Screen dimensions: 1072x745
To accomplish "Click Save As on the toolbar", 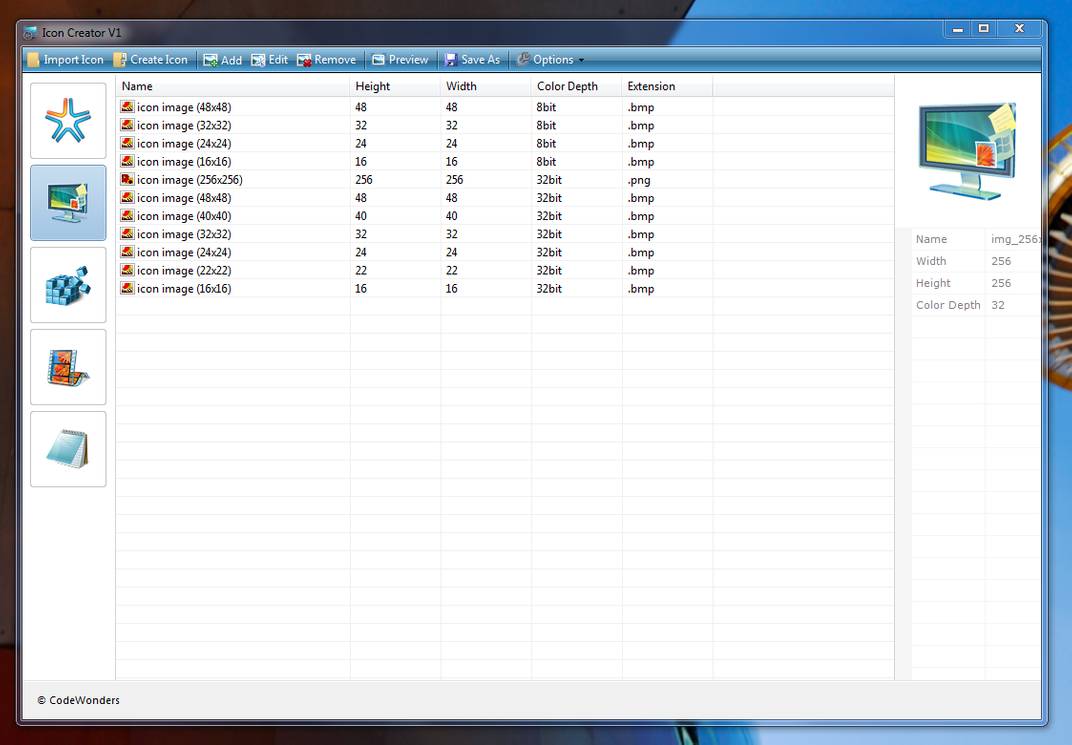I will click(472, 59).
